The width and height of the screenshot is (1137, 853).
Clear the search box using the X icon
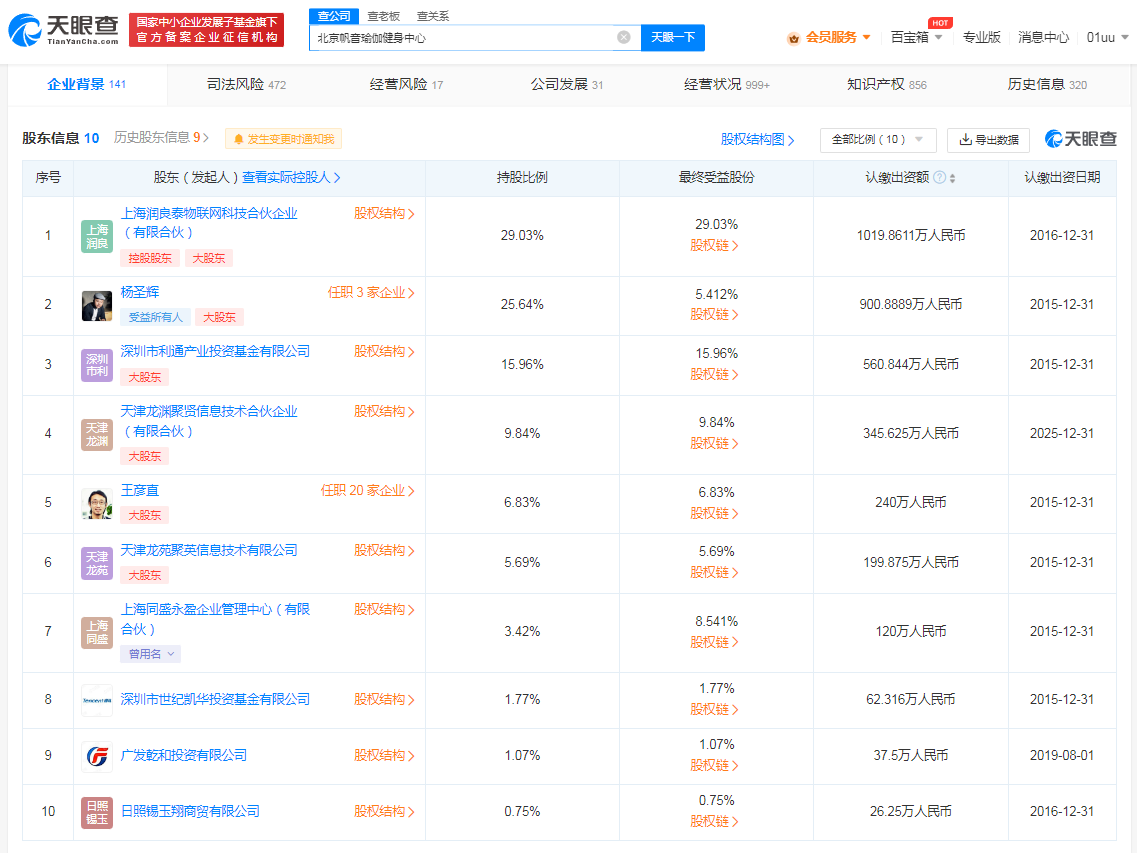624,37
